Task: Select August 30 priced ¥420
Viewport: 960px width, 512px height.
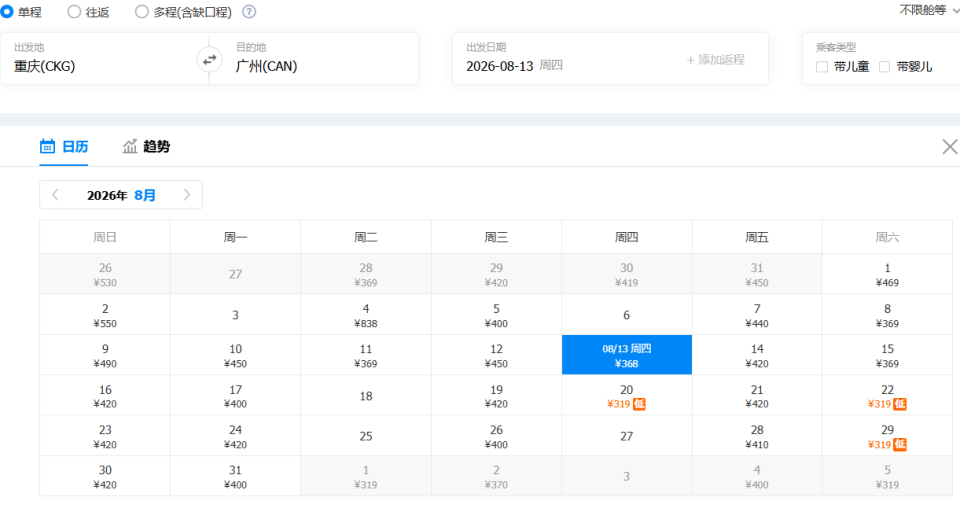Action: point(105,476)
